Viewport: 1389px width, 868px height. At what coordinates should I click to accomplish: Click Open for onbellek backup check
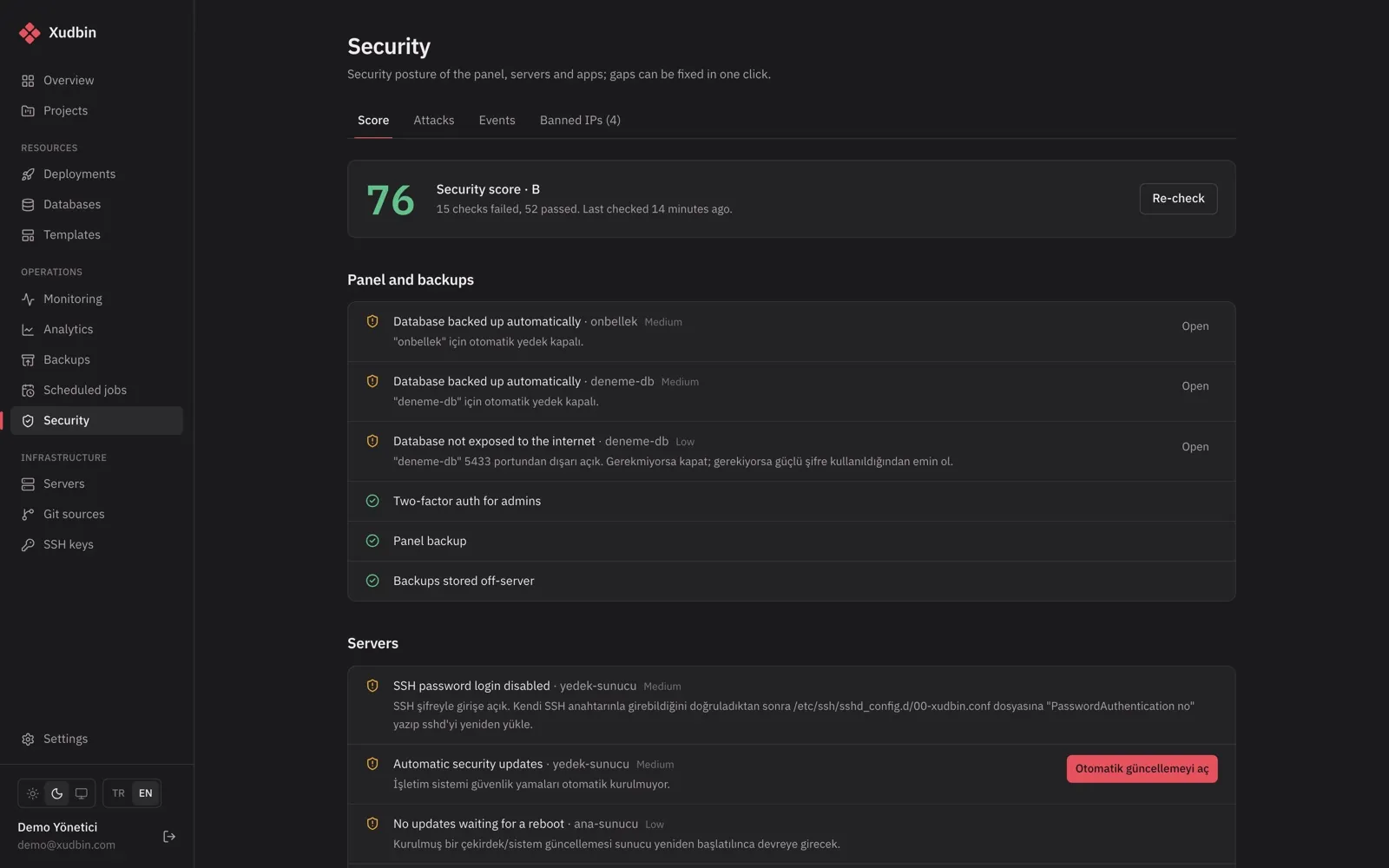pos(1195,326)
